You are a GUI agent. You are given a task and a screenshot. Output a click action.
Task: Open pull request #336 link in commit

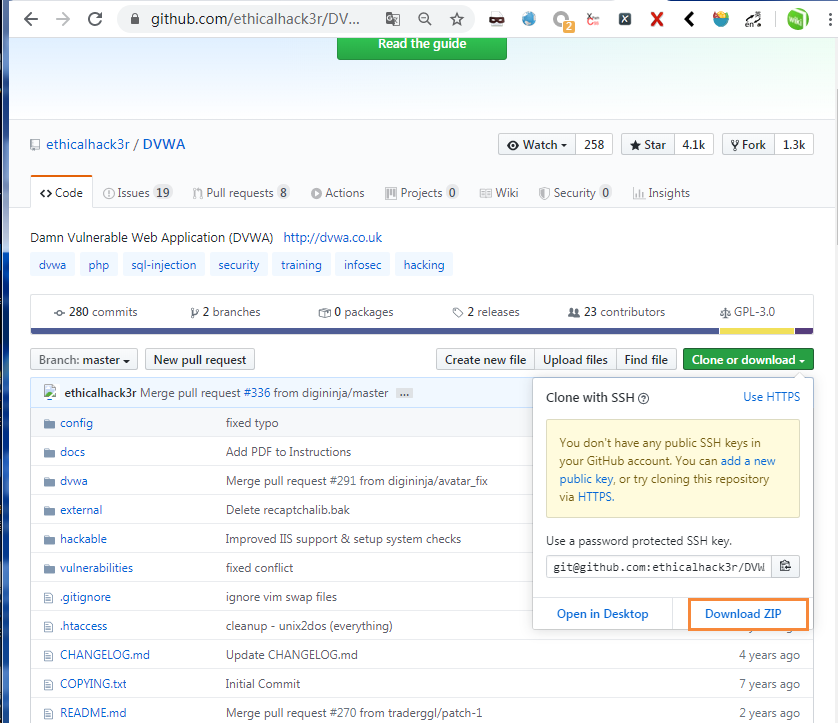click(x=257, y=393)
